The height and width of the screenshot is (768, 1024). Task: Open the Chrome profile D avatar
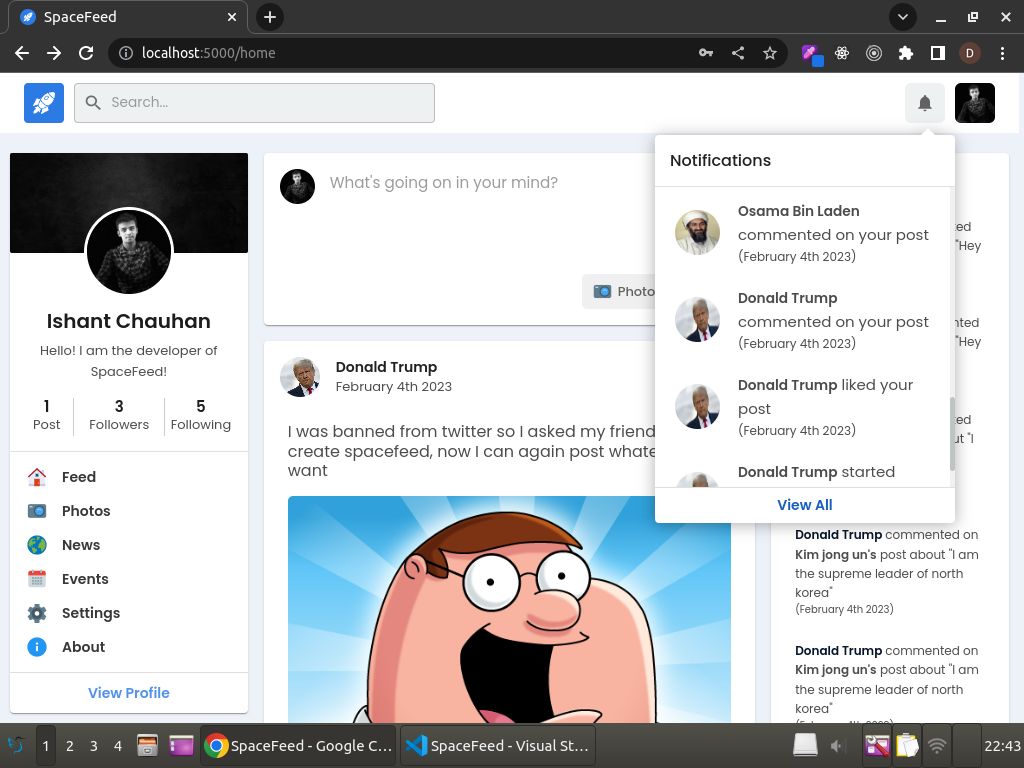[x=970, y=53]
